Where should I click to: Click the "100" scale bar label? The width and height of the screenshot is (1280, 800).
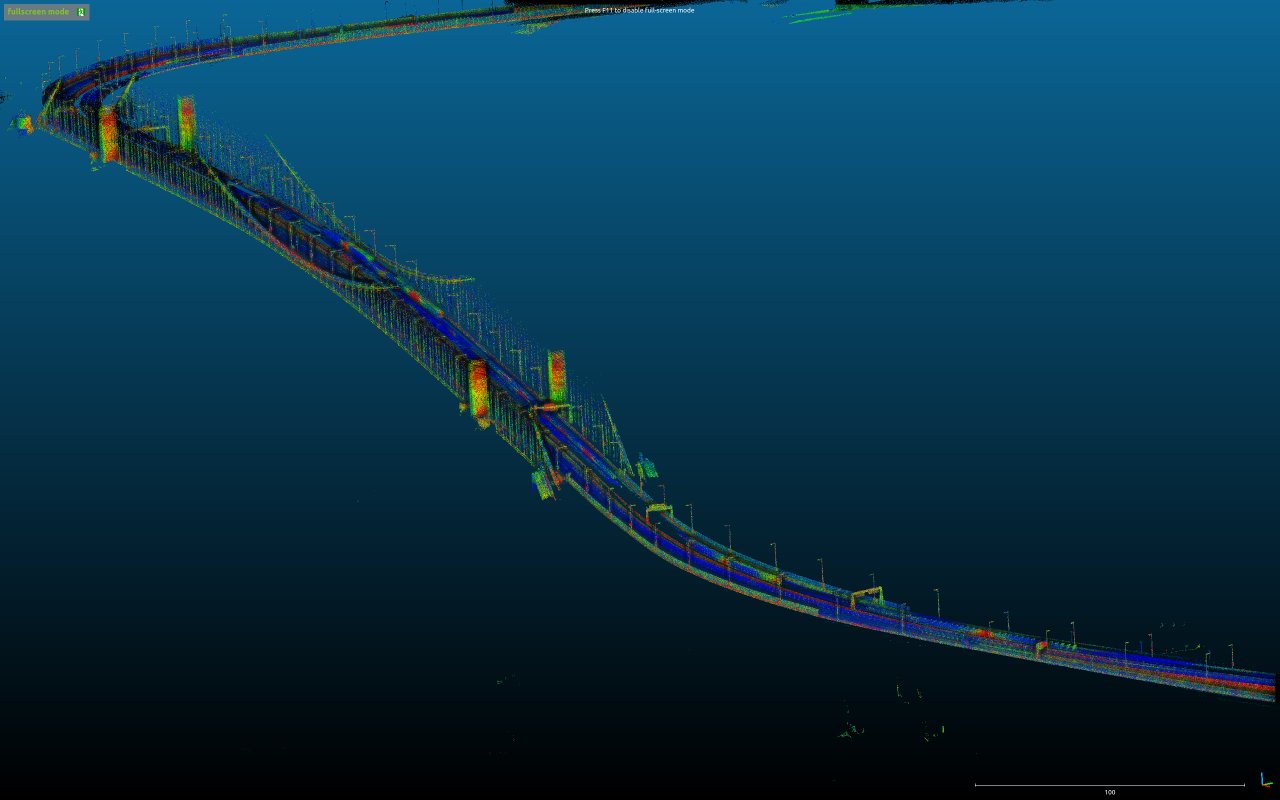tap(1109, 792)
